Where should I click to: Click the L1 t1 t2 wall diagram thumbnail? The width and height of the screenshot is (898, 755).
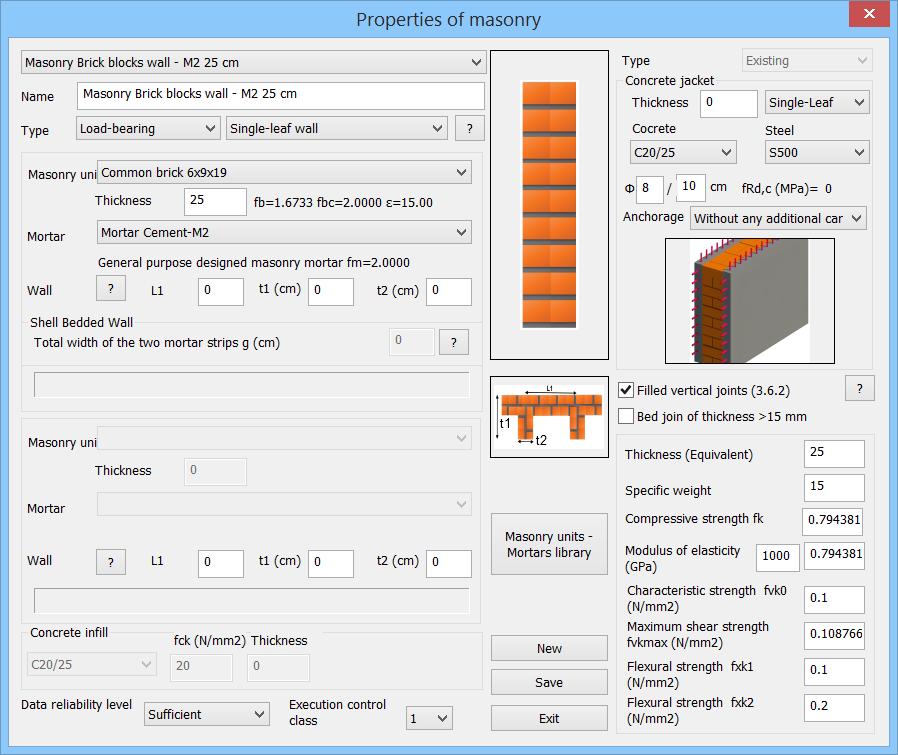549,417
